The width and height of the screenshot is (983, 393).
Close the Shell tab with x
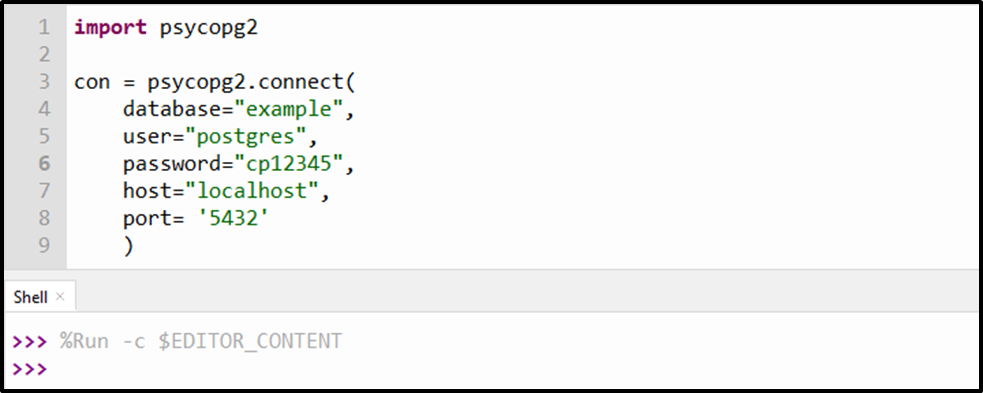click(x=60, y=296)
